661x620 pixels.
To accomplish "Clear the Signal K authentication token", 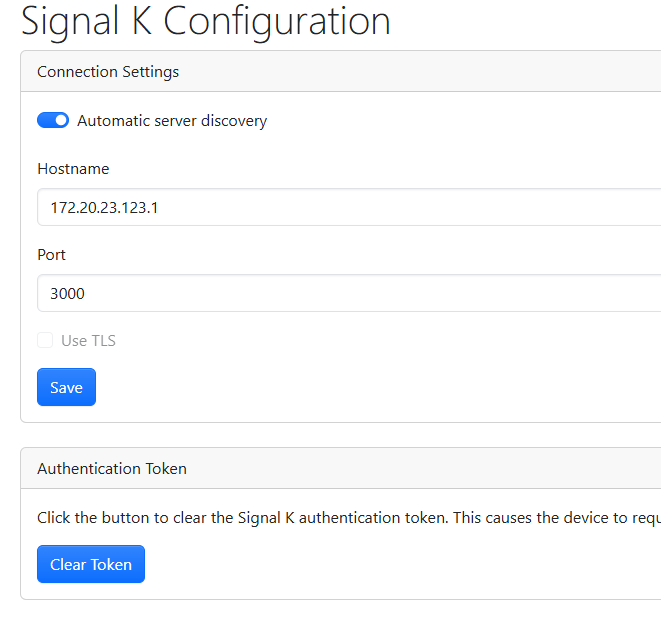I will (x=91, y=564).
